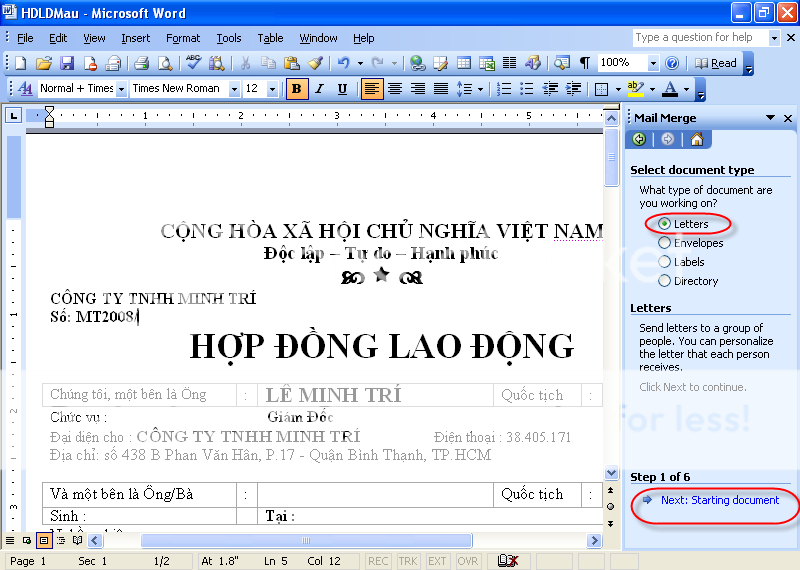Increase the paragraph indent
The height and width of the screenshot is (570, 800).
tap(573, 89)
